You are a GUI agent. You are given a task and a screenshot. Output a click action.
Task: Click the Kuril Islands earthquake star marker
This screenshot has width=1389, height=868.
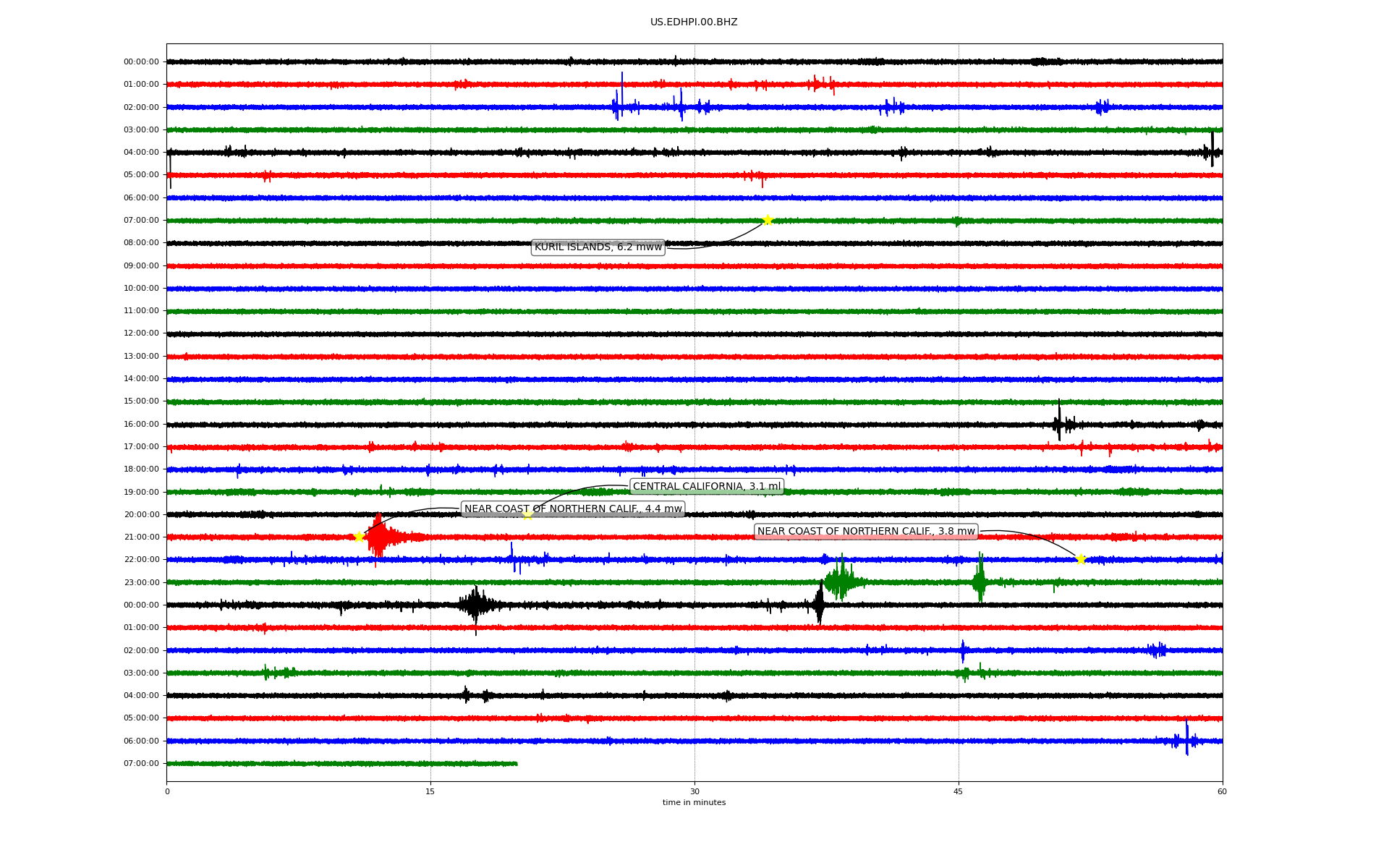pos(768,220)
